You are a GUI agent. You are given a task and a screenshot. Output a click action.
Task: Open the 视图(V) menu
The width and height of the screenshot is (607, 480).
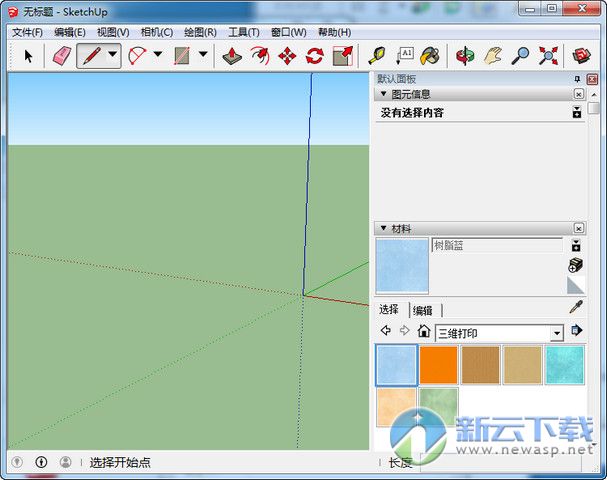tap(113, 32)
